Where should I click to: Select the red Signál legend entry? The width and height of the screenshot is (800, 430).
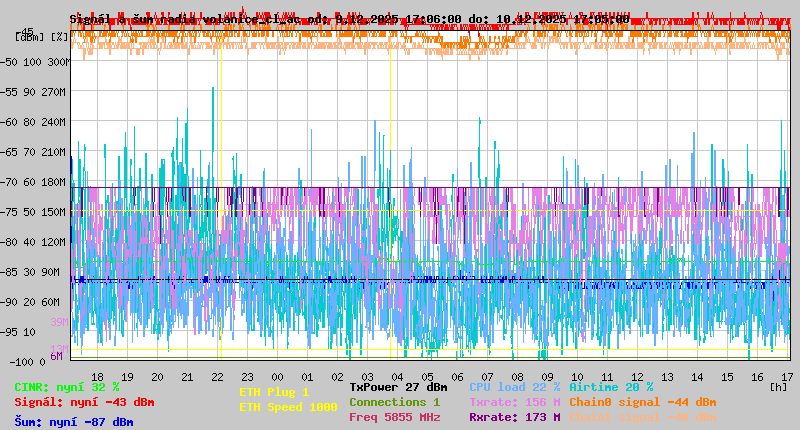click(84, 402)
